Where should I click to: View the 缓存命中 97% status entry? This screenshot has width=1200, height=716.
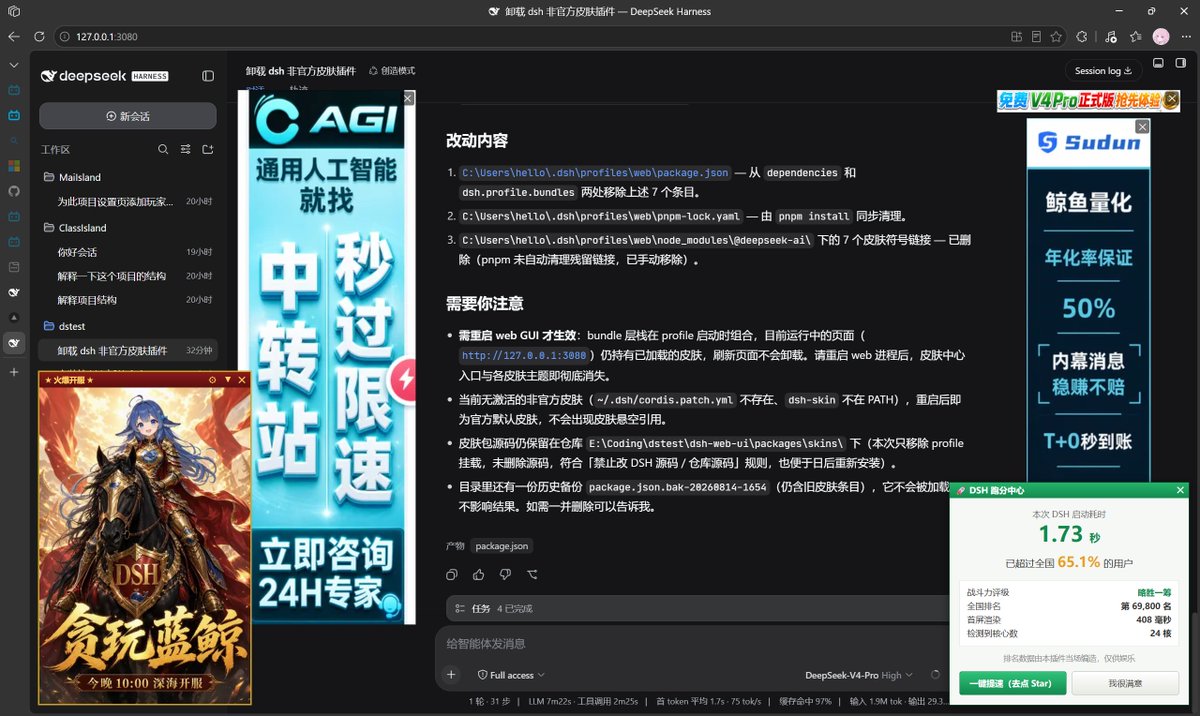click(x=804, y=702)
